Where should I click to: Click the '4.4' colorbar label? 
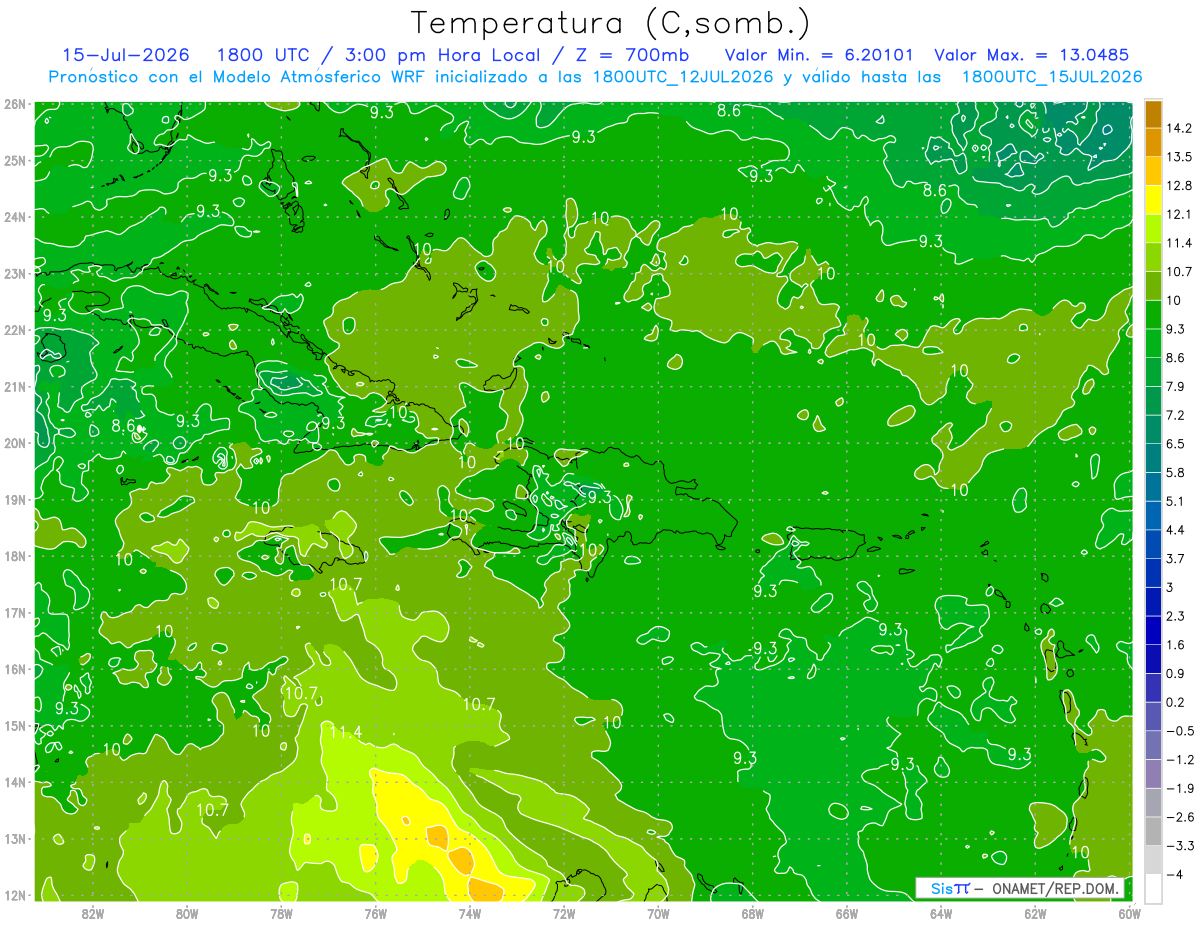point(1175,530)
